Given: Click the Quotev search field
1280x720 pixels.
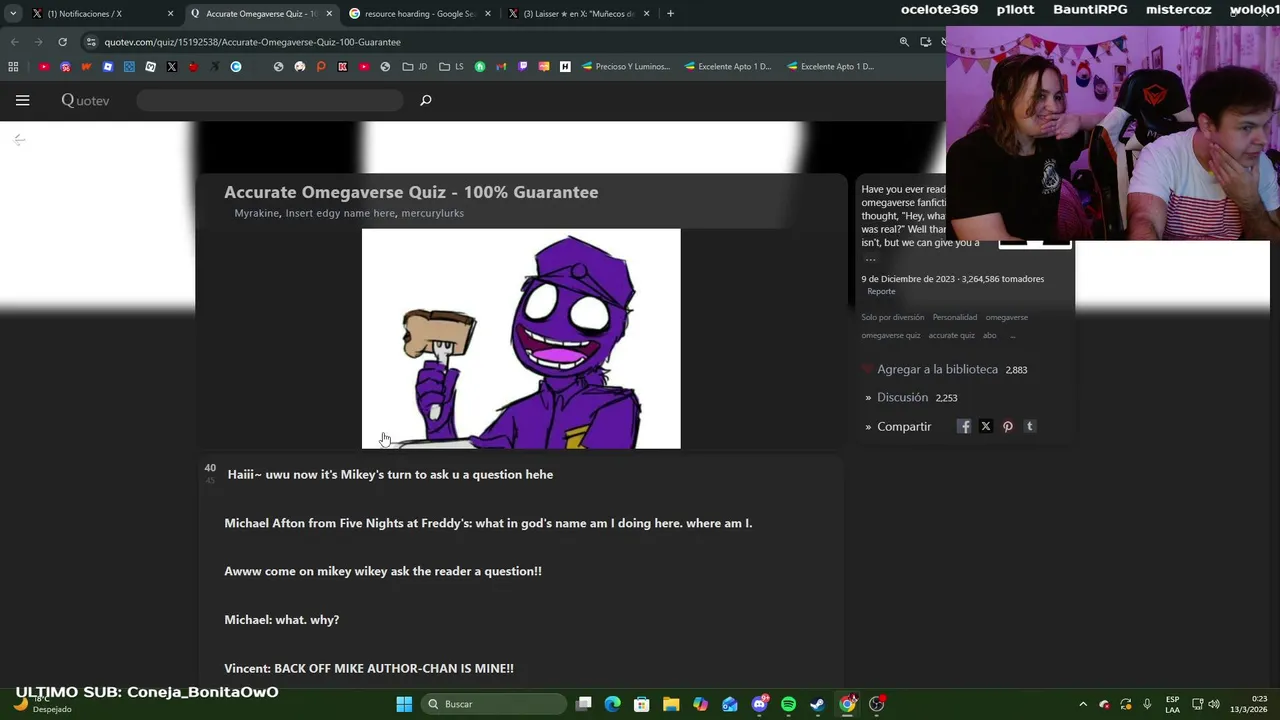Looking at the screenshot, I should (270, 100).
